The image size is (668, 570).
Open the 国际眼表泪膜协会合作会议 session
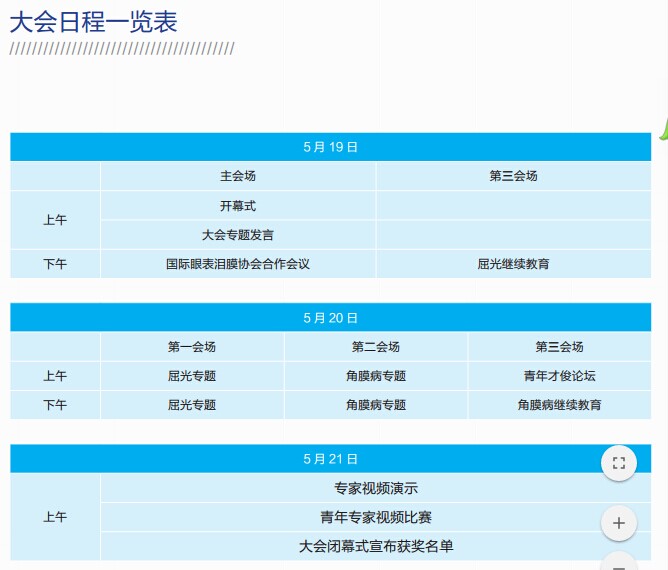[x=238, y=265]
